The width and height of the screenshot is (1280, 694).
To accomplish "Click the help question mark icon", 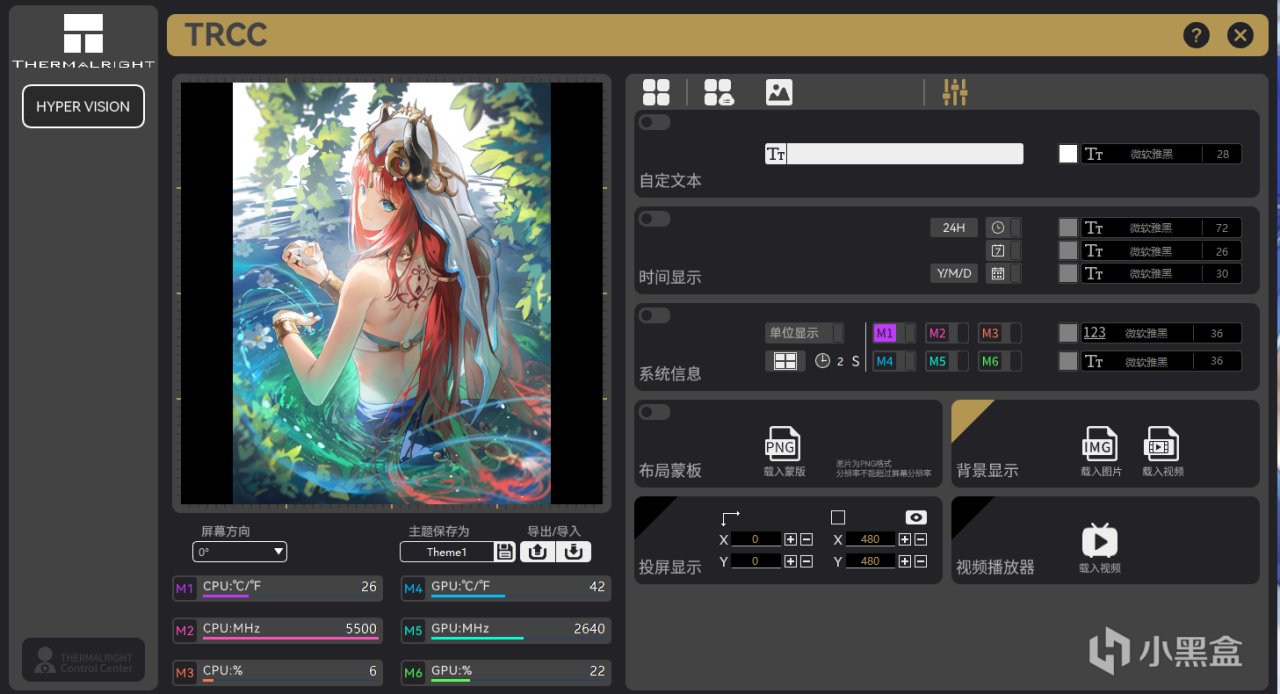I will coord(1196,35).
